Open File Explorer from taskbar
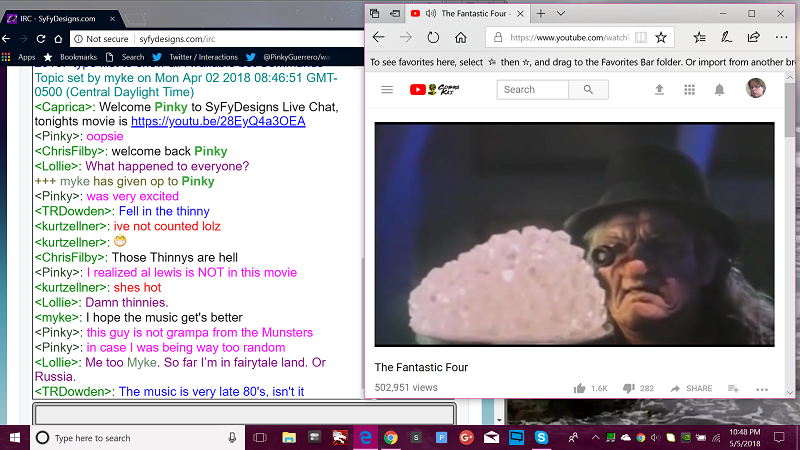Image resolution: width=800 pixels, height=450 pixels. point(289,438)
